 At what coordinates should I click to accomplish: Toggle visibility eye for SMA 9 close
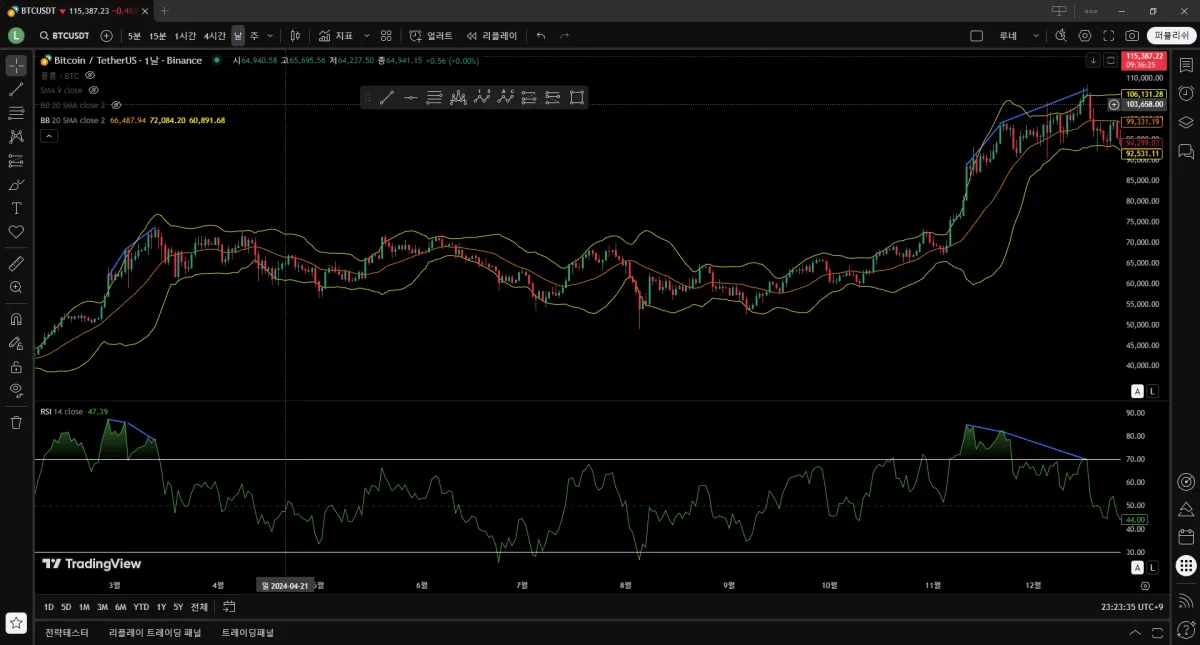tap(94, 90)
